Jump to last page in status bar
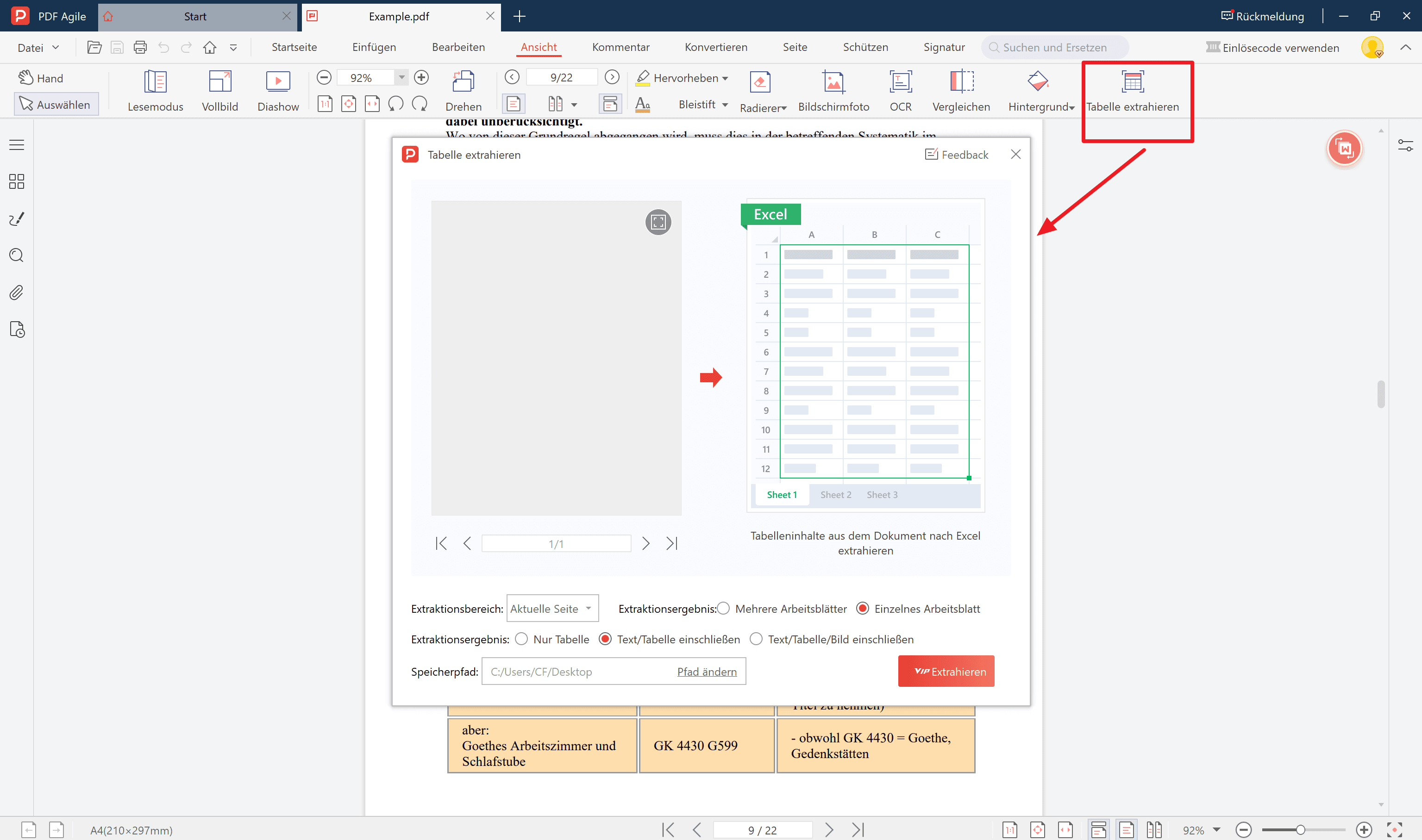 (x=858, y=830)
